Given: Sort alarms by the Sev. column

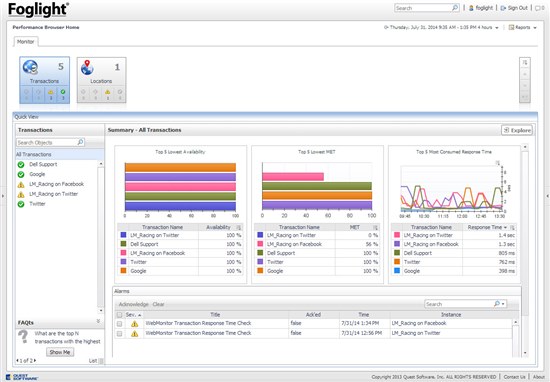Looking at the screenshot, I should click(133, 315).
